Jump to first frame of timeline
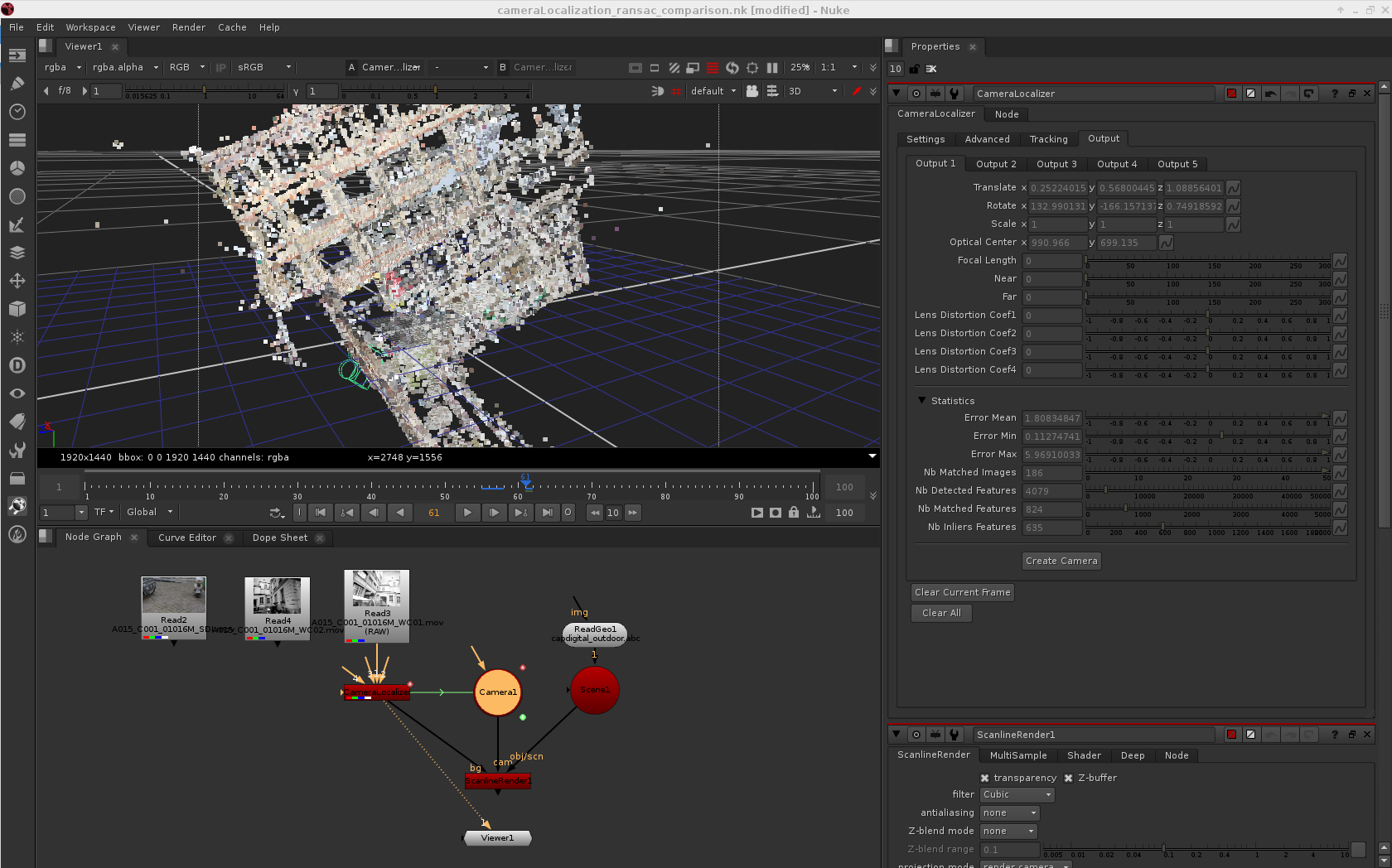Viewport: 1392px width, 868px height. 321,513
